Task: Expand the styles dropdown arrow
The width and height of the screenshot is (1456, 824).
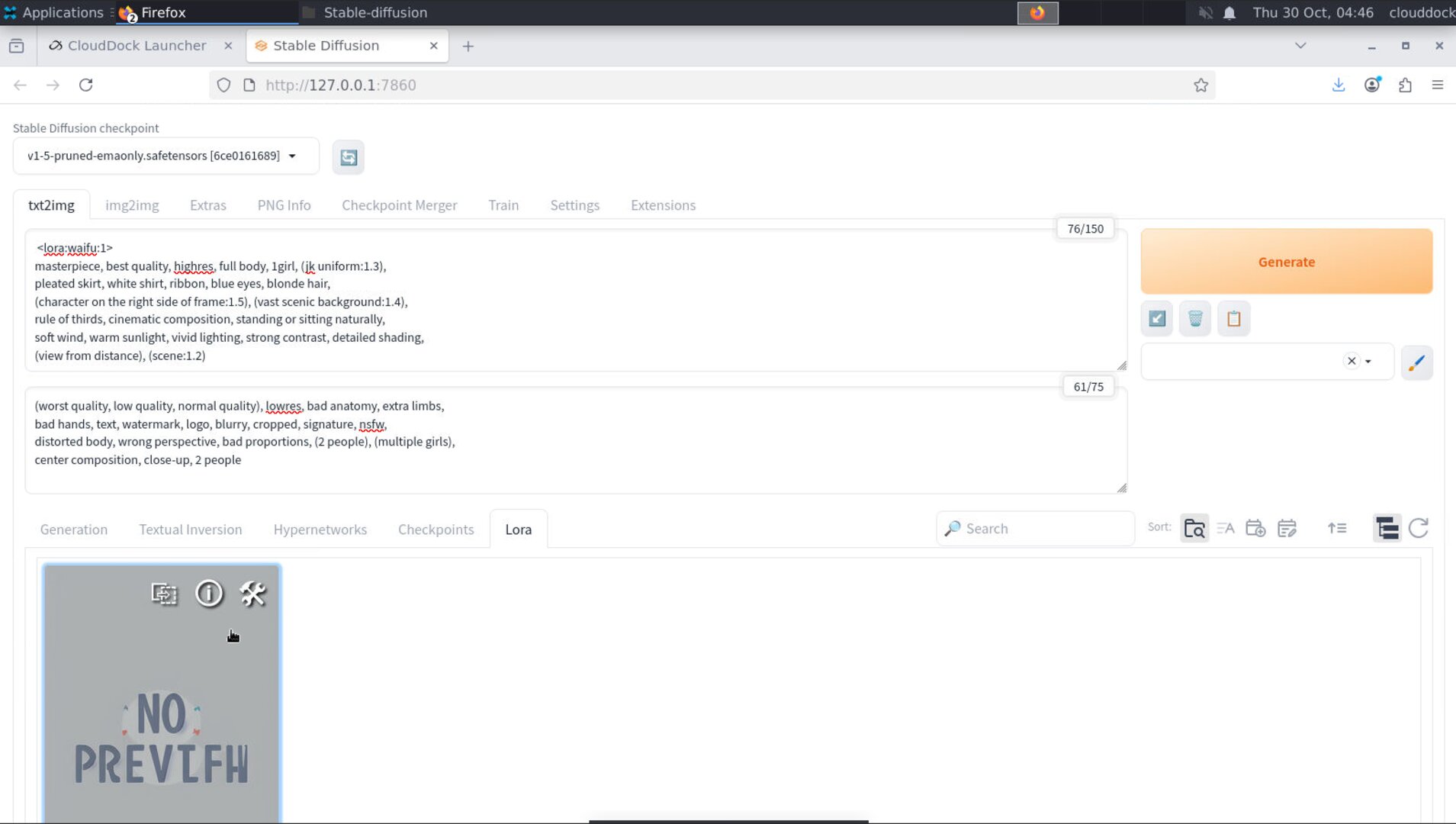Action: (1368, 362)
